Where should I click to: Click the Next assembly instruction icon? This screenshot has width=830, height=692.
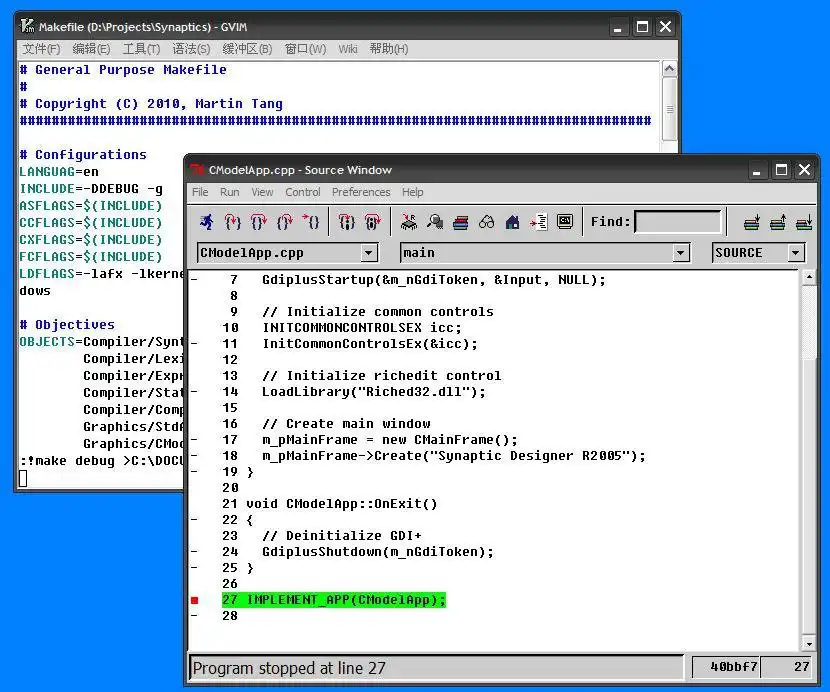point(372,222)
